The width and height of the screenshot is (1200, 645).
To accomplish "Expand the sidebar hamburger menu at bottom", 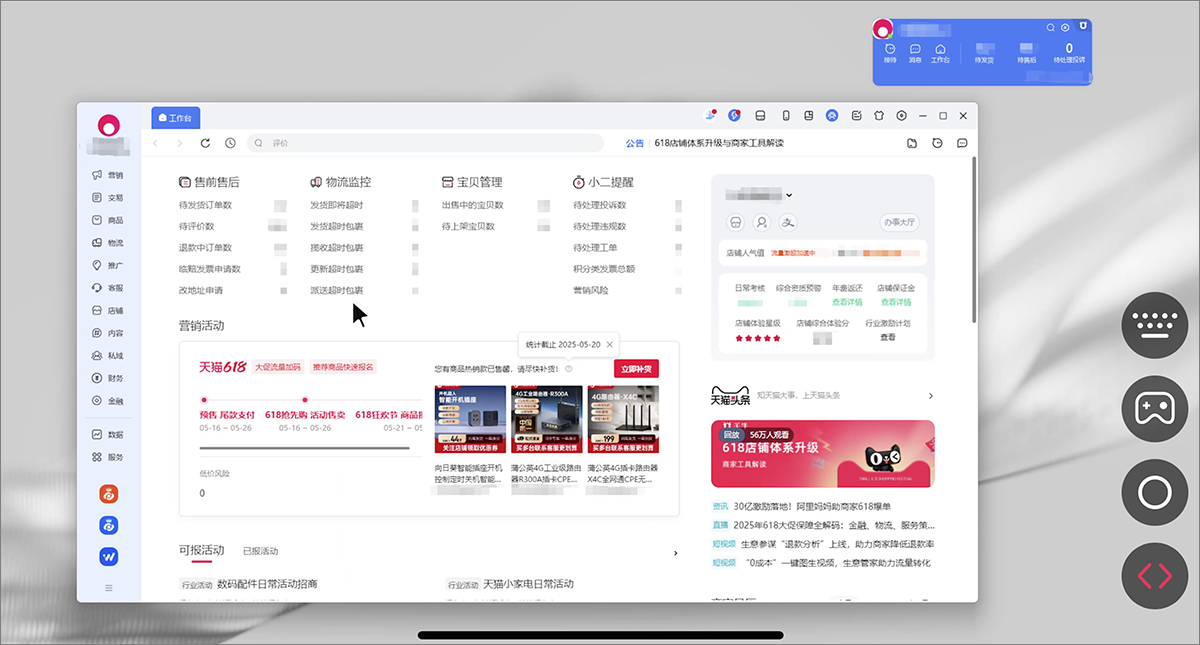I will pyautogui.click(x=109, y=588).
